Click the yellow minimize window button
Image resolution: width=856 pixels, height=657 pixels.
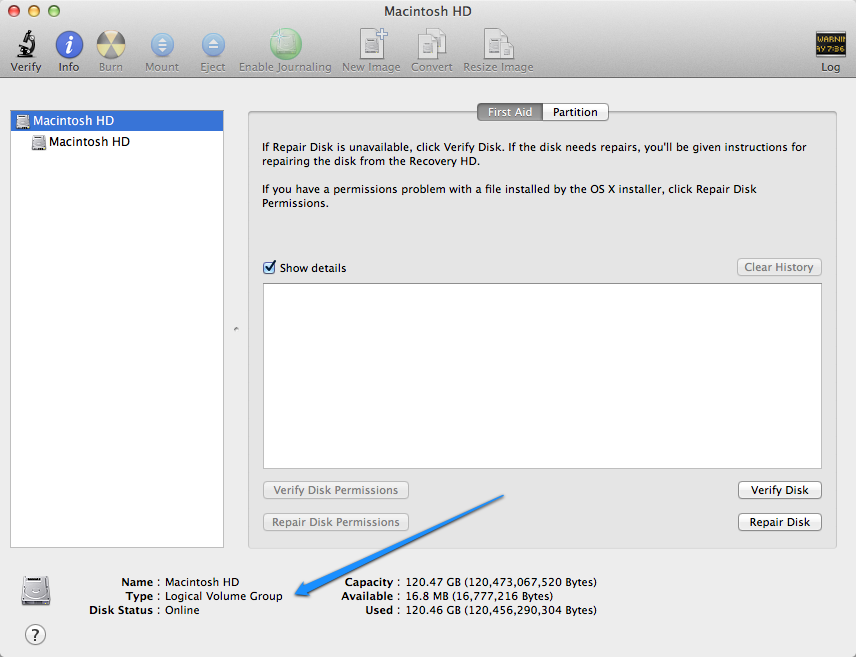pos(34,11)
